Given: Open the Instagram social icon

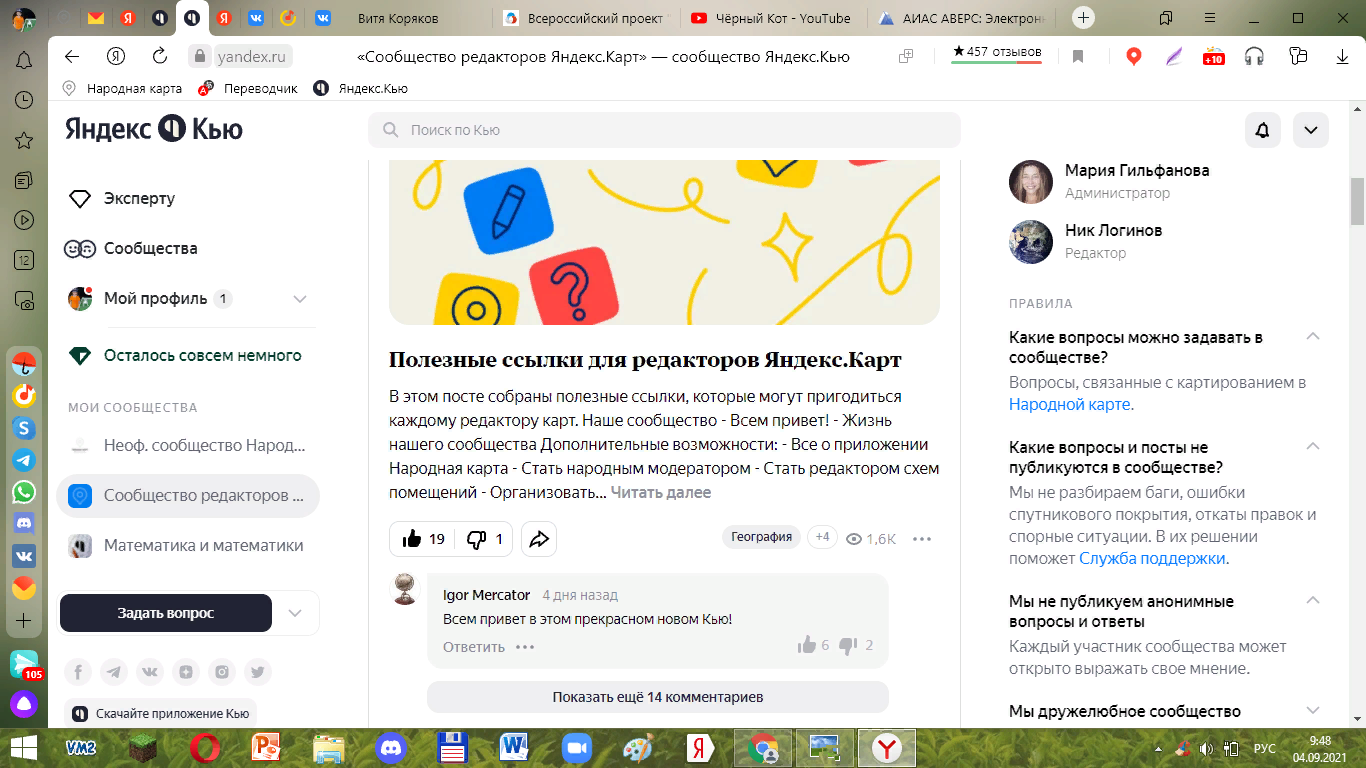Looking at the screenshot, I should click(222, 672).
